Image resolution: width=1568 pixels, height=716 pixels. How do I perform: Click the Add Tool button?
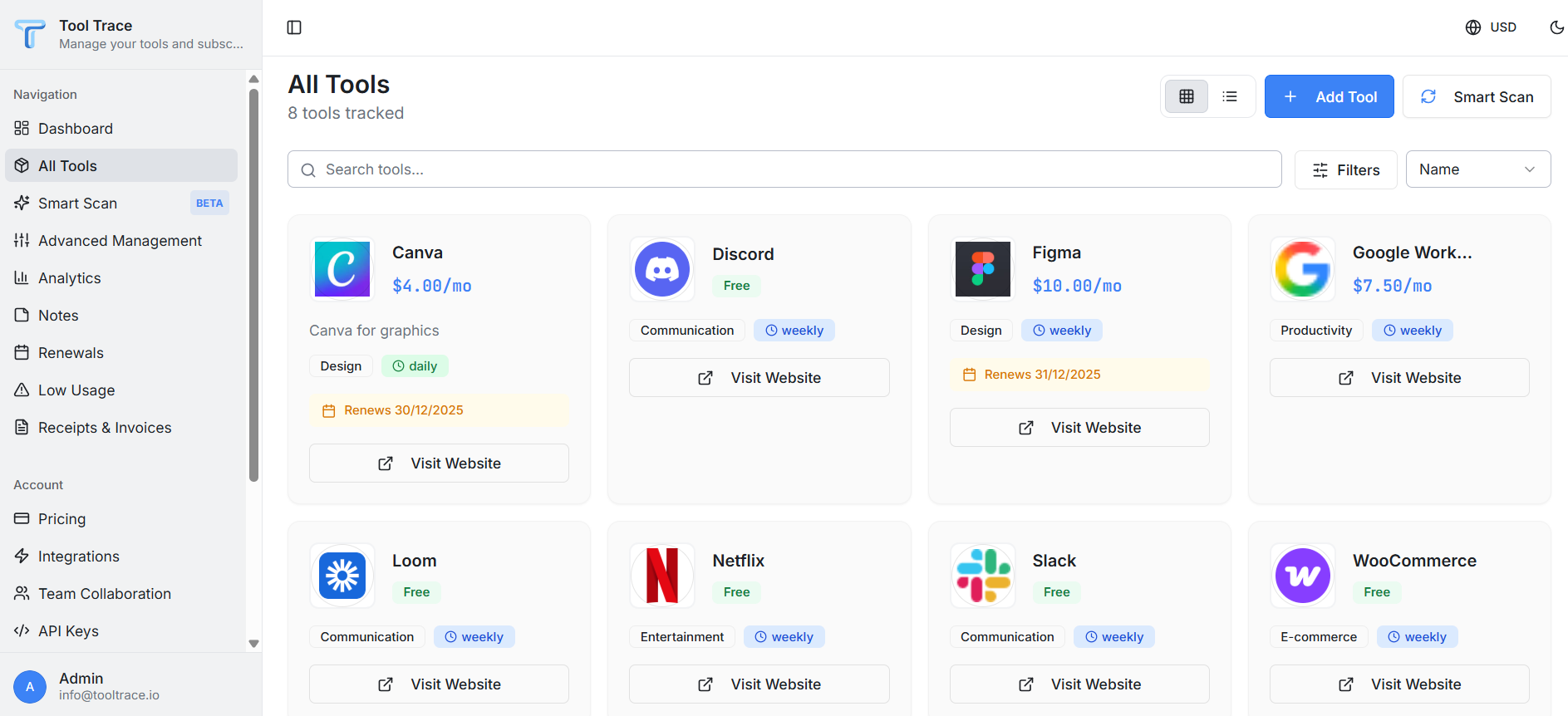1329,96
